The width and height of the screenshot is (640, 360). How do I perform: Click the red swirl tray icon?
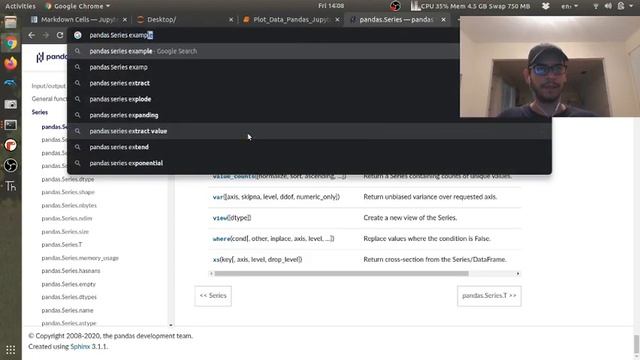[x=395, y=6]
